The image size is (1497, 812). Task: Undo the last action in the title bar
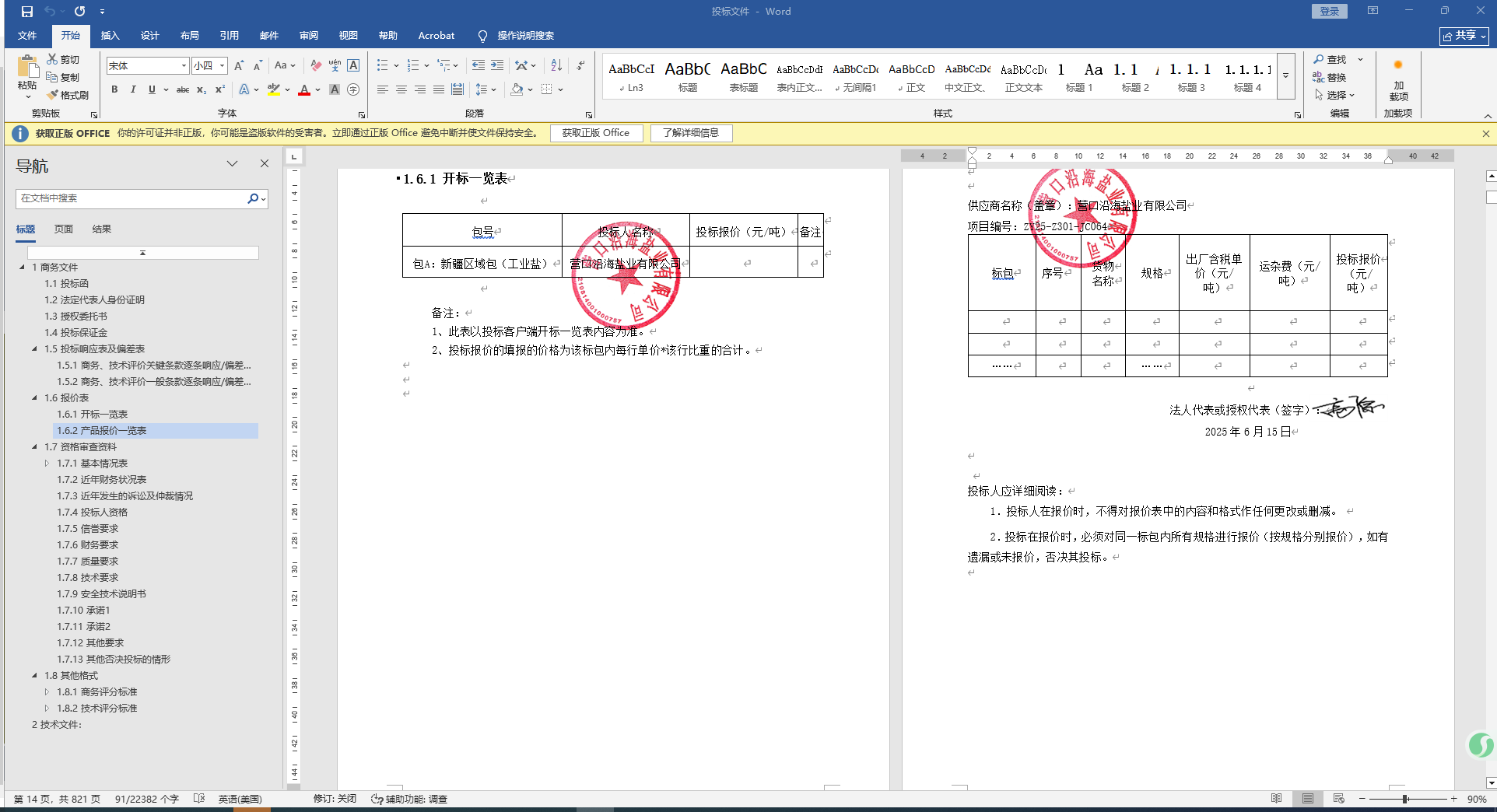50,12
